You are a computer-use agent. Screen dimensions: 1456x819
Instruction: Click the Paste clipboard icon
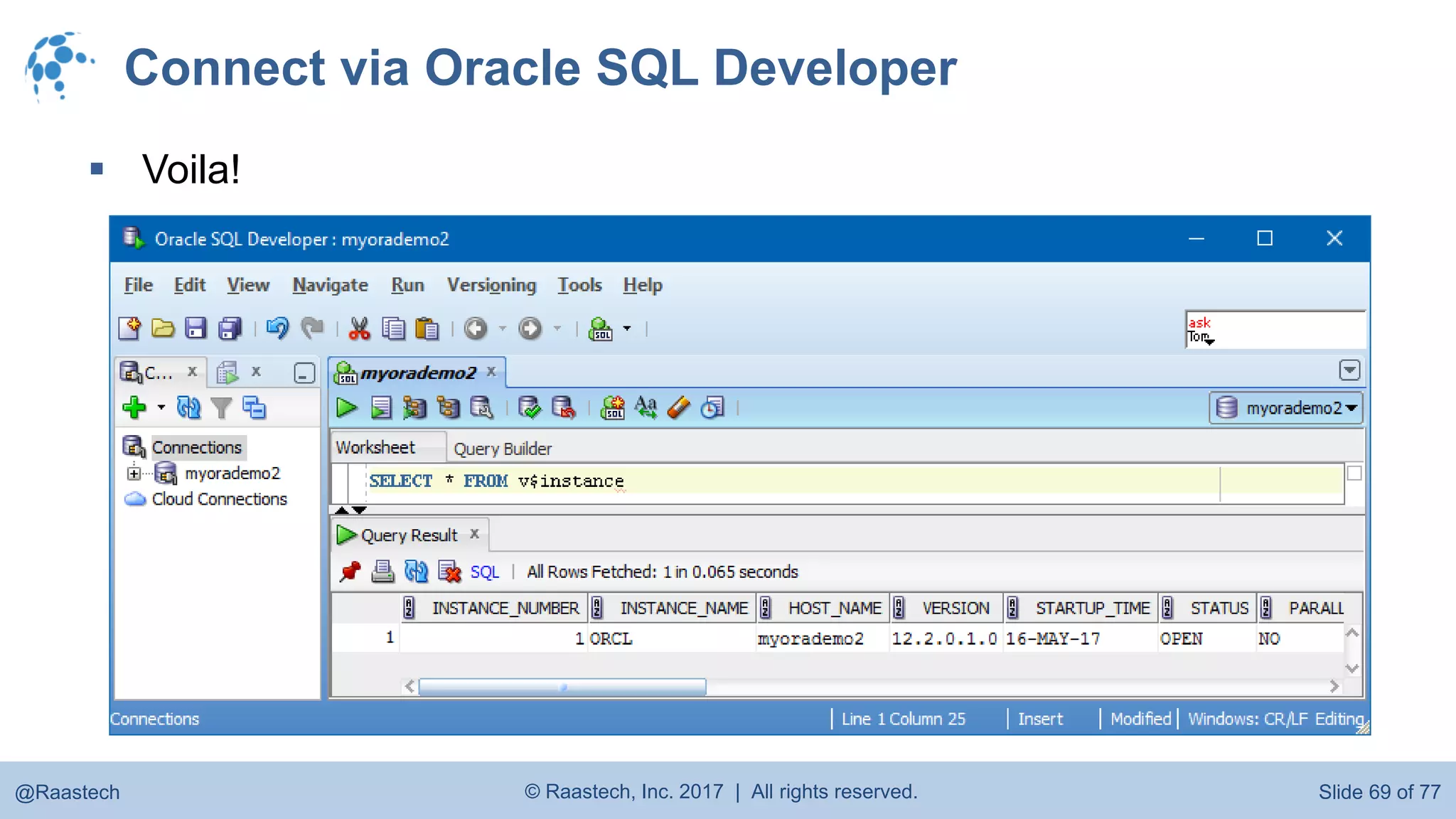427,328
